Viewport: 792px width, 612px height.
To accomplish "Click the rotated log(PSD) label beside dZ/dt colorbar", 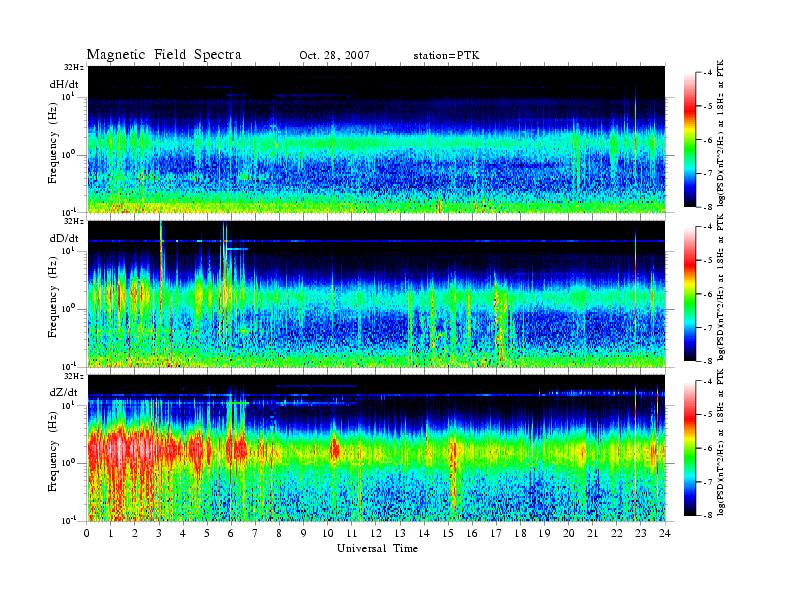I will click(x=720, y=442).
